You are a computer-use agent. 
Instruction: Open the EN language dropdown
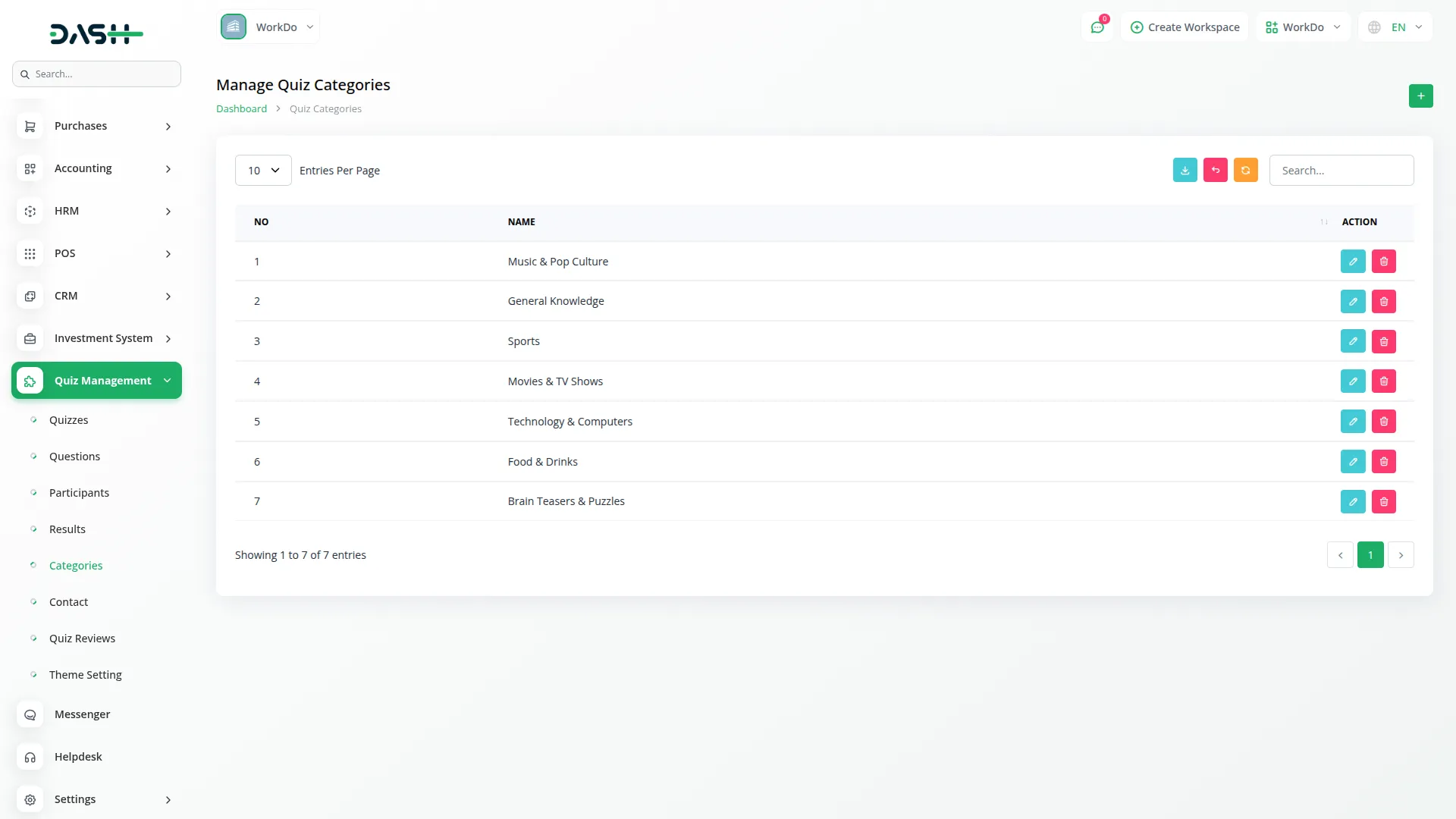click(x=1395, y=27)
